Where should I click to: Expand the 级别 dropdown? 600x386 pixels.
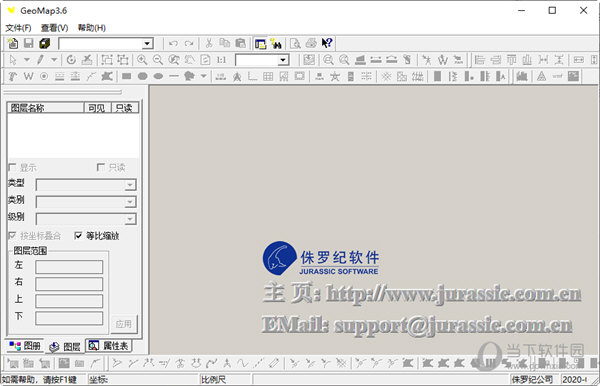(130, 219)
